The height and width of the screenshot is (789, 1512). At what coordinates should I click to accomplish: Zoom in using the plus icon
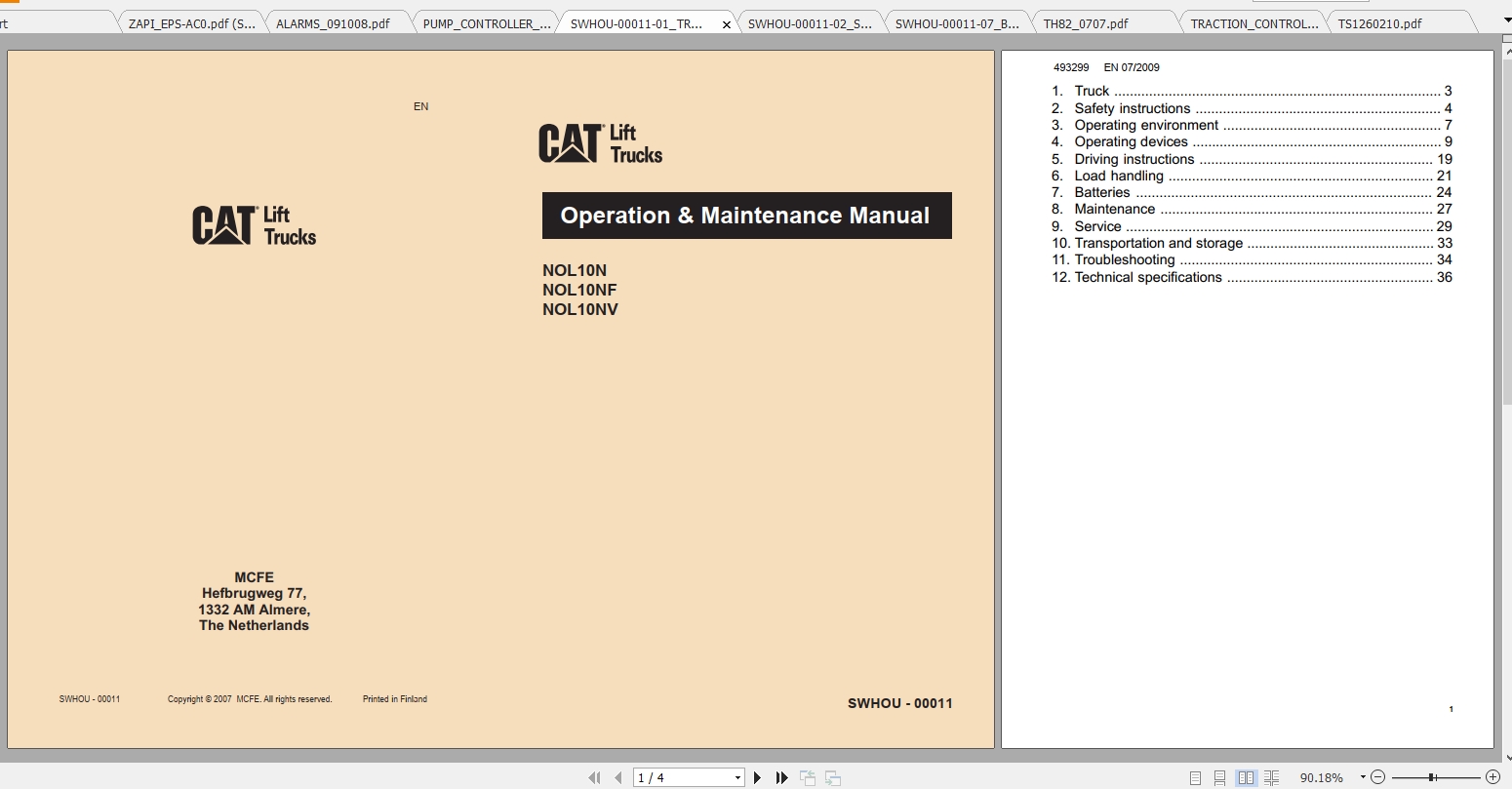[x=1492, y=776]
